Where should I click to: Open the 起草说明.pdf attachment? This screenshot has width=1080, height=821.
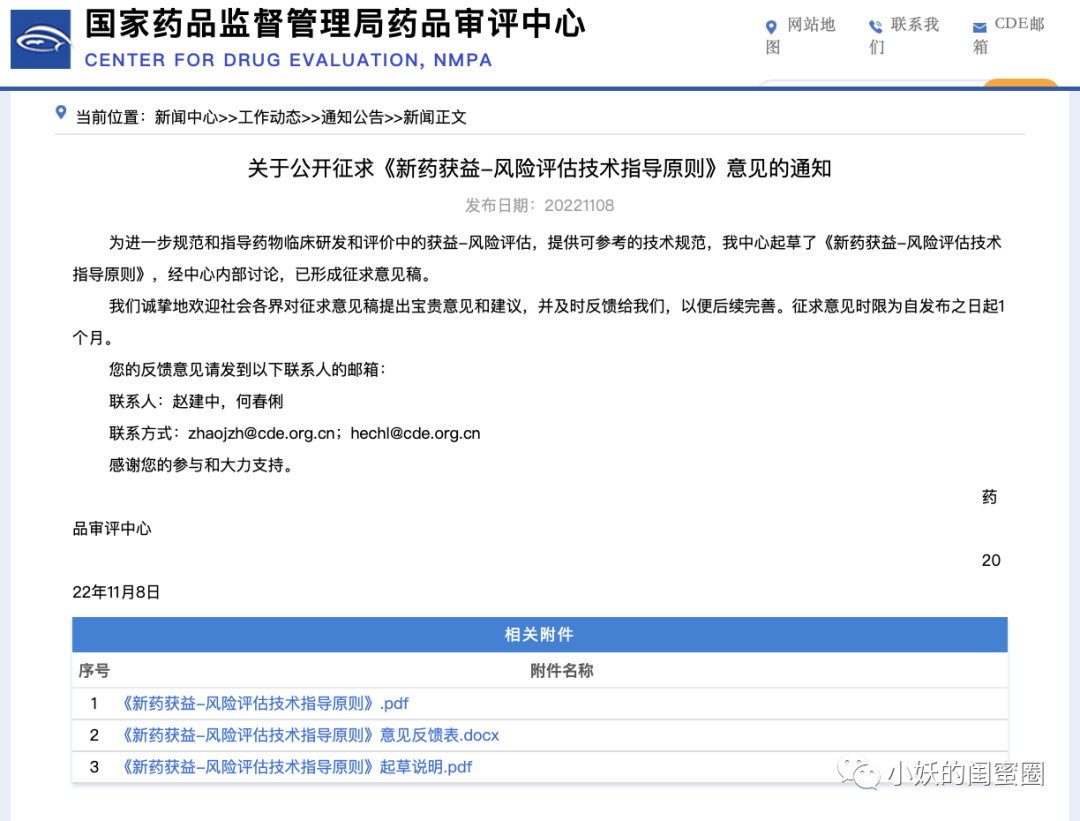[x=296, y=767]
